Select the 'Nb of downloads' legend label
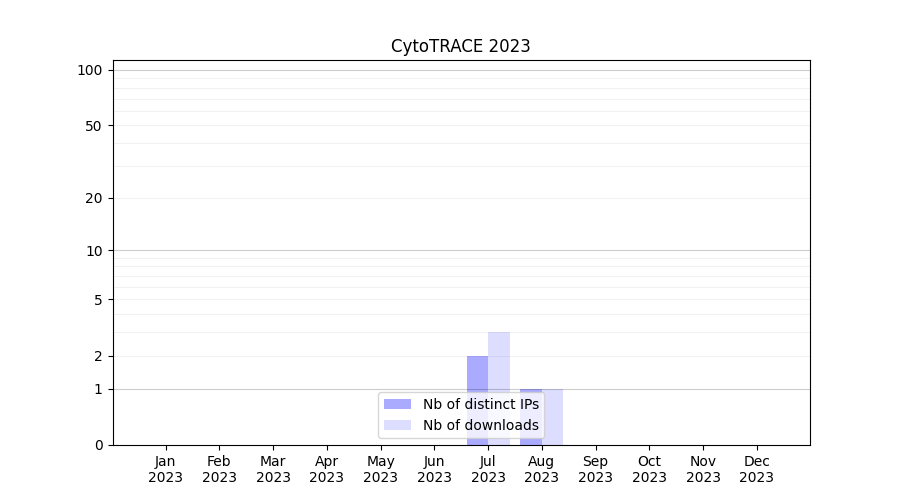This screenshot has width=900, height=500. click(x=480, y=425)
